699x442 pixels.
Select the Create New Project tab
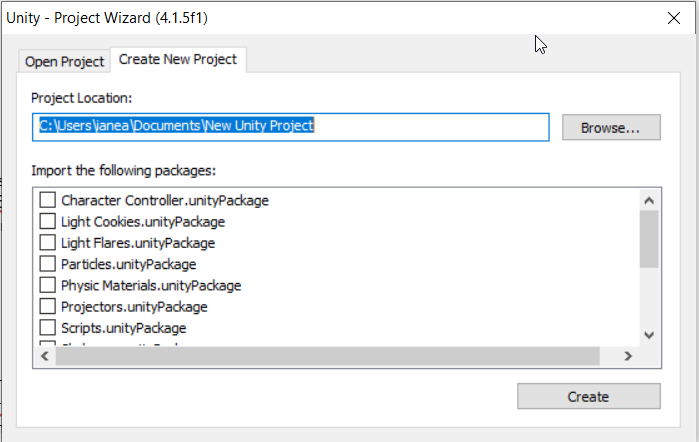pos(178,59)
